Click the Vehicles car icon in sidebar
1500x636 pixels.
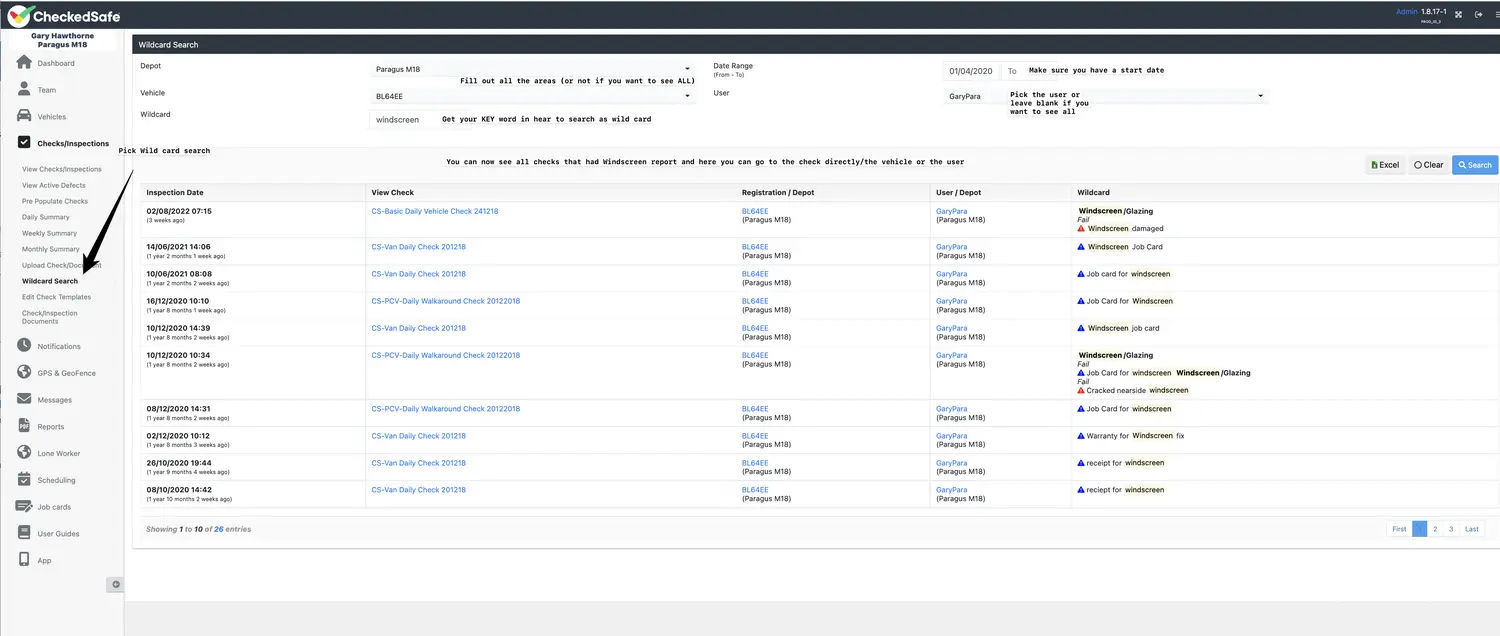click(24, 117)
